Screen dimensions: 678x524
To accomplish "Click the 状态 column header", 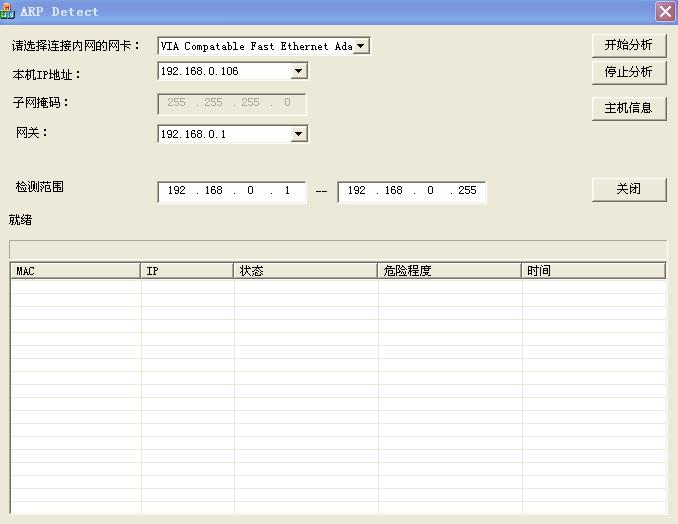I will click(306, 271).
